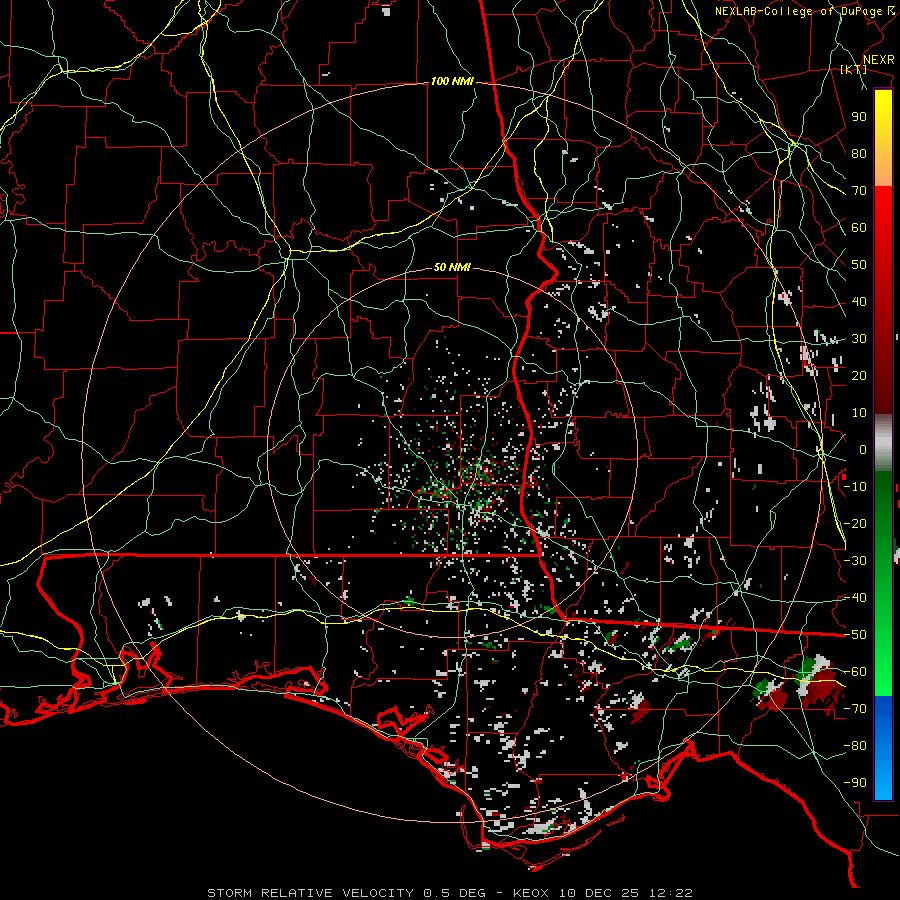Screen dimensions: 900x900
Task: Click the 30 value on the velocity scale
Action: pos(859,339)
